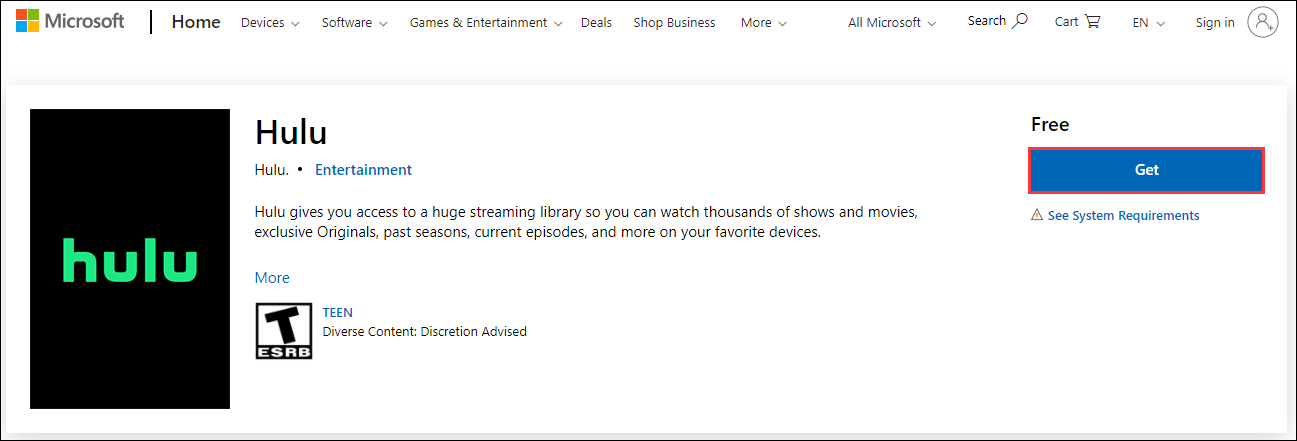
Task: Go to the Home link
Action: (196, 22)
